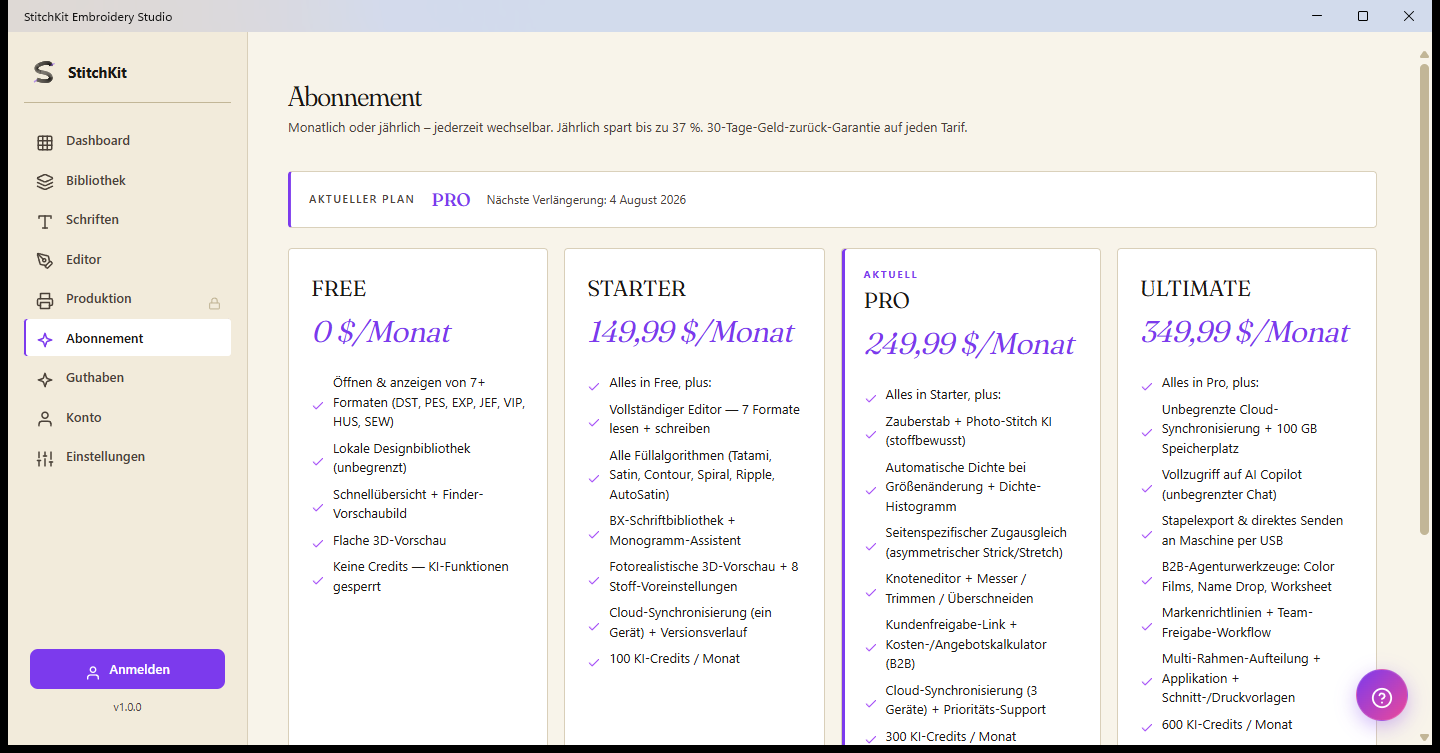Click checkmark beside Knoteneditor feature
This screenshot has height=753, width=1440.
click(870, 591)
